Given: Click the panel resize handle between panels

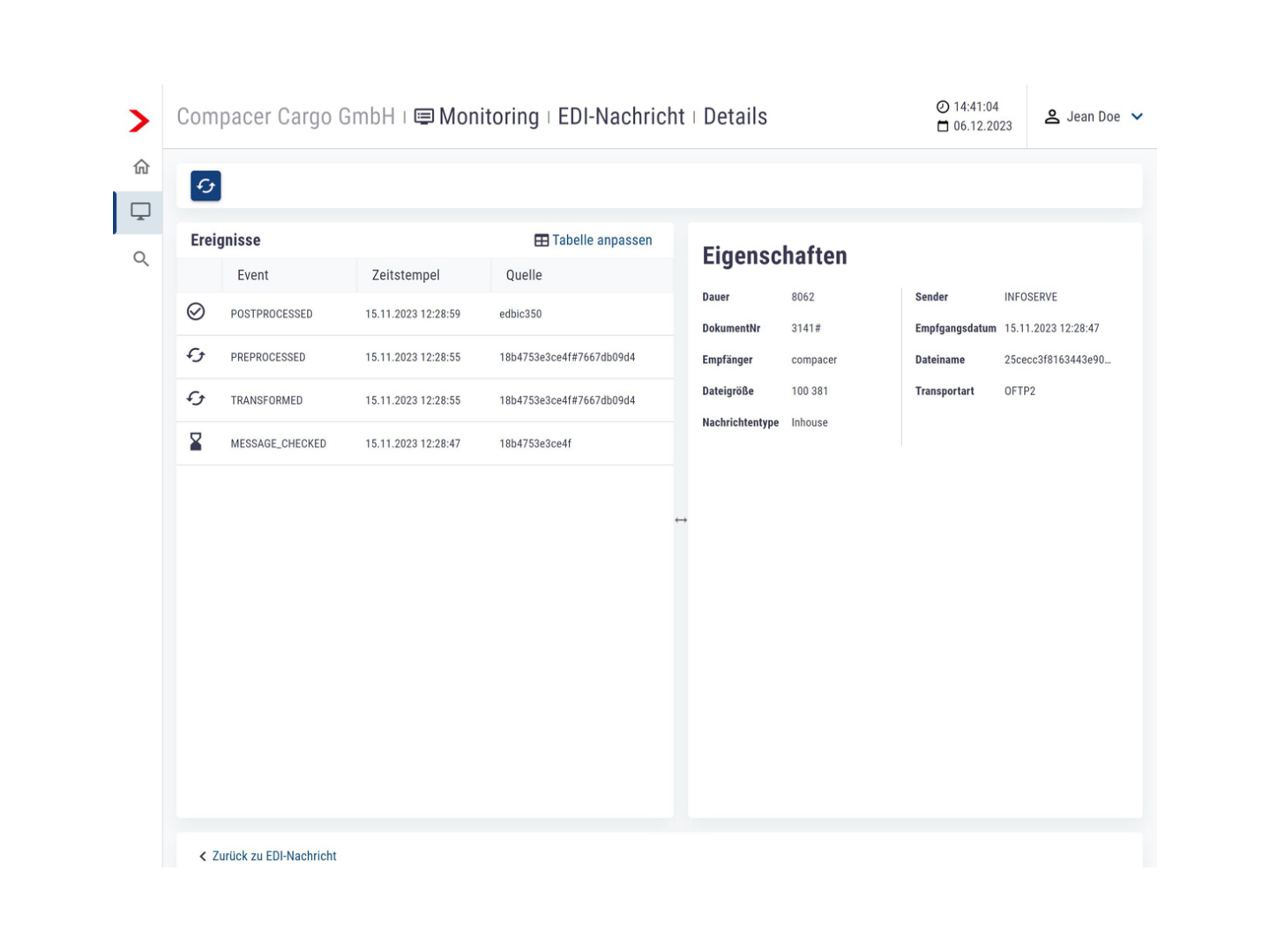Looking at the screenshot, I should click(680, 520).
